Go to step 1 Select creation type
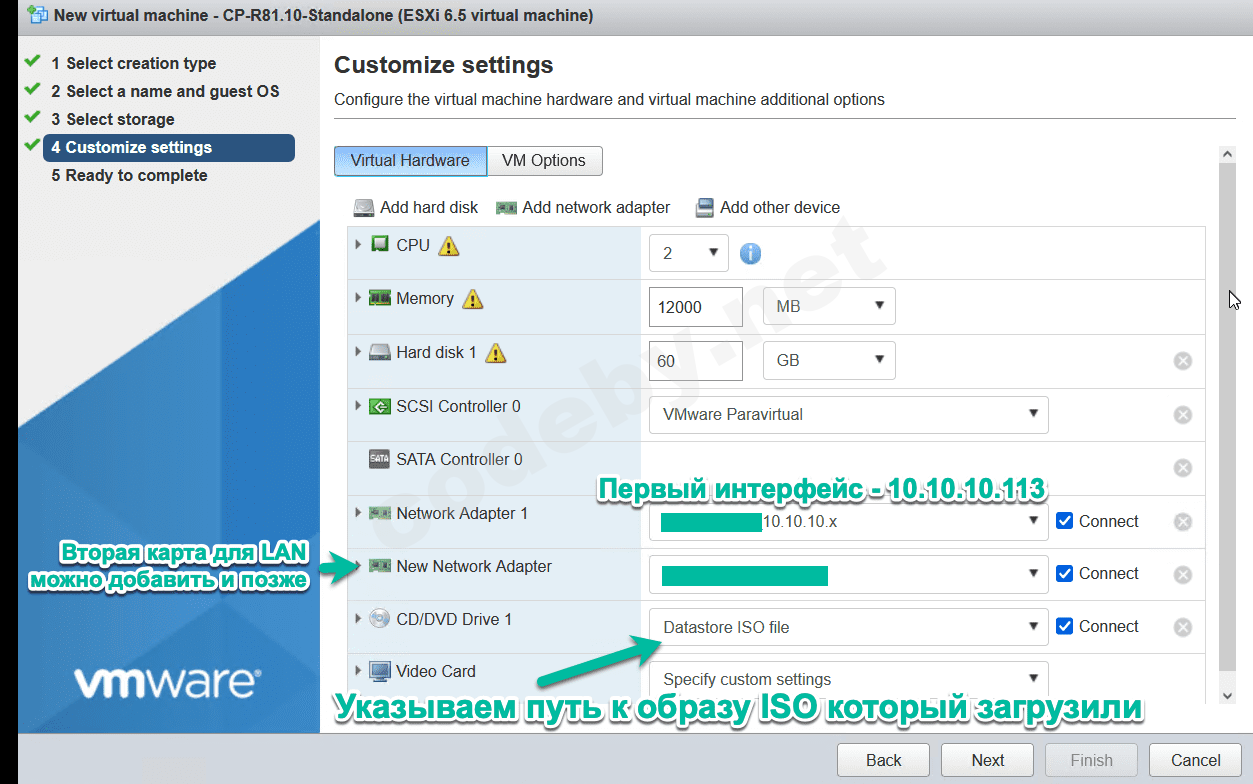This screenshot has width=1253, height=784. point(134,63)
